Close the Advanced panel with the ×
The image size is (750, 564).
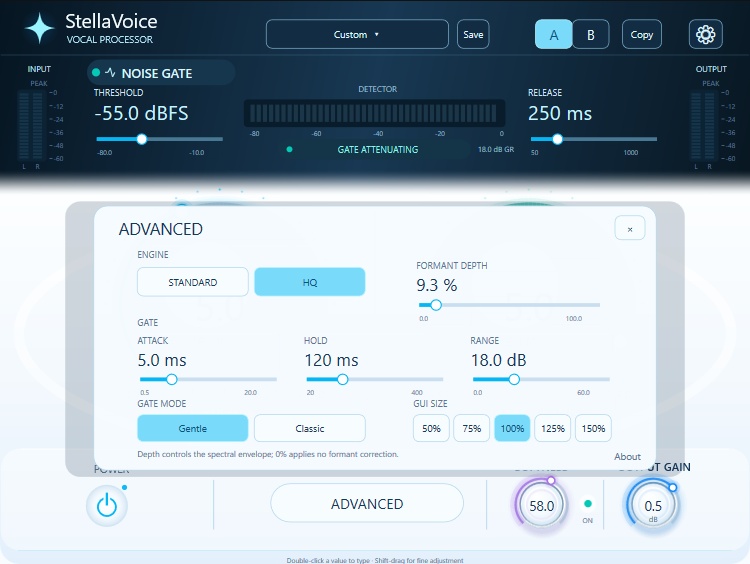pyautogui.click(x=630, y=229)
